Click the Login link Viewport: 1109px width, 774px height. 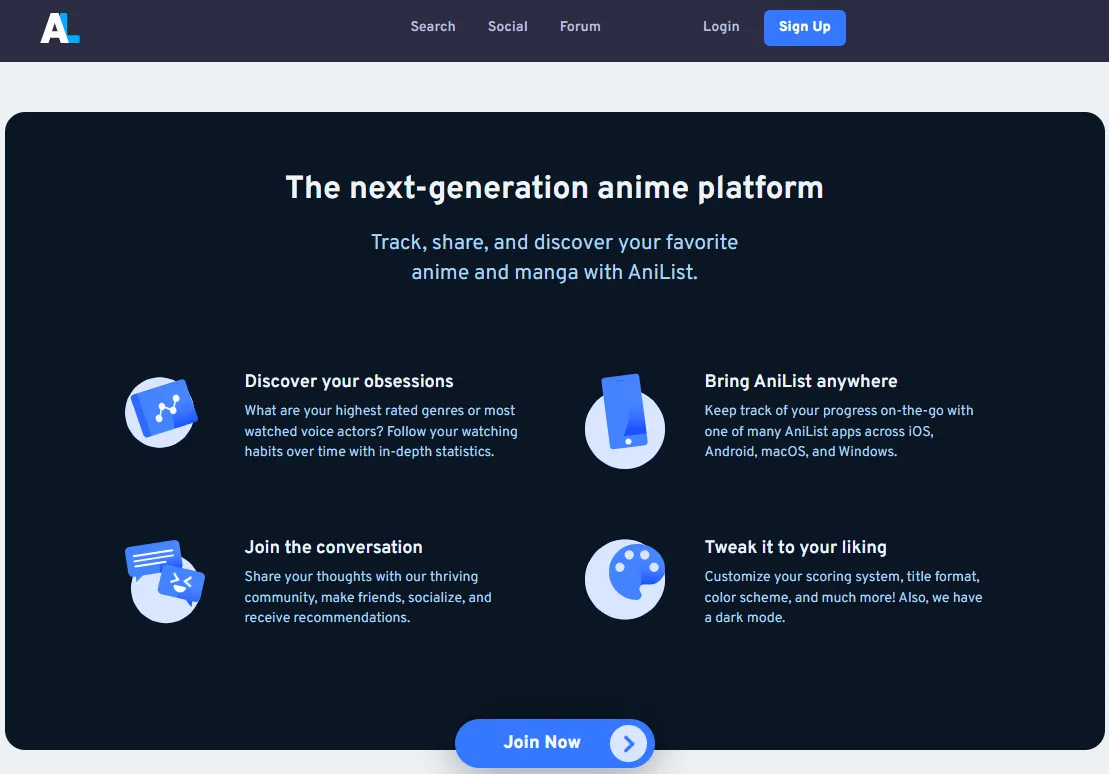(x=721, y=27)
